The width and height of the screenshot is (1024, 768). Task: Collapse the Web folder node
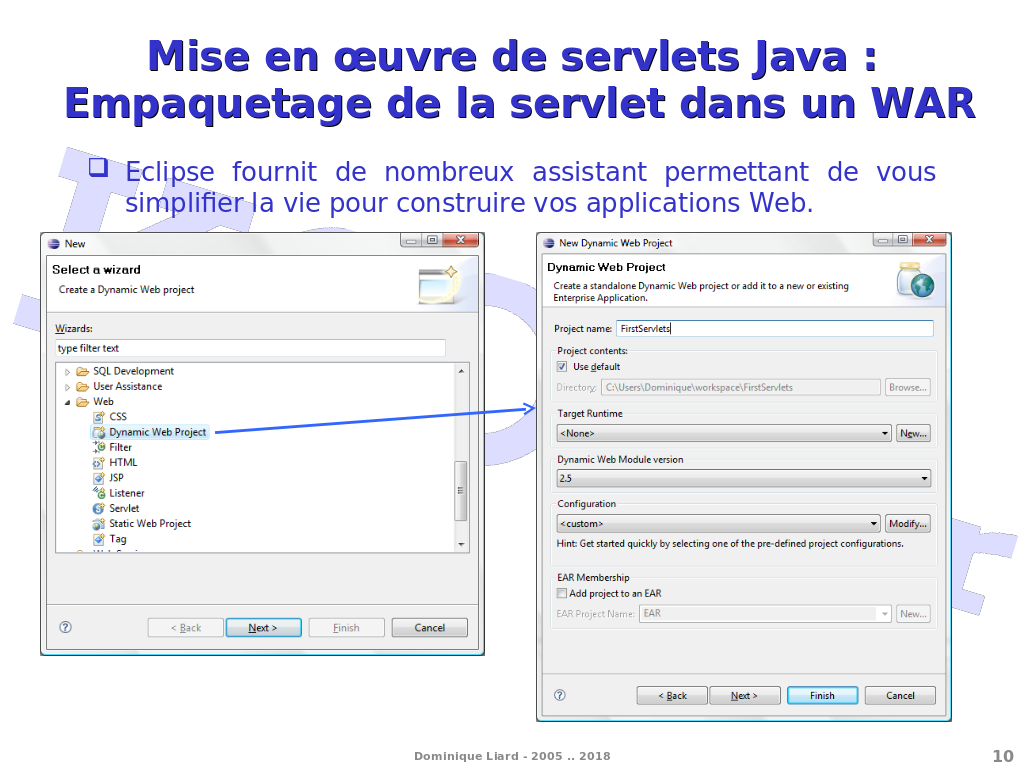click(x=68, y=402)
